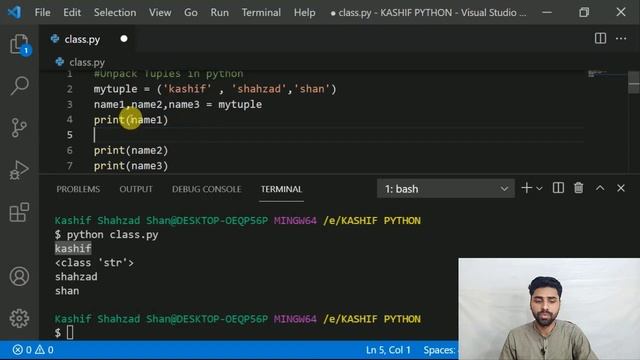The width and height of the screenshot is (640, 360).
Task: Restore down the VS Code window
Action: [x=584, y=12]
